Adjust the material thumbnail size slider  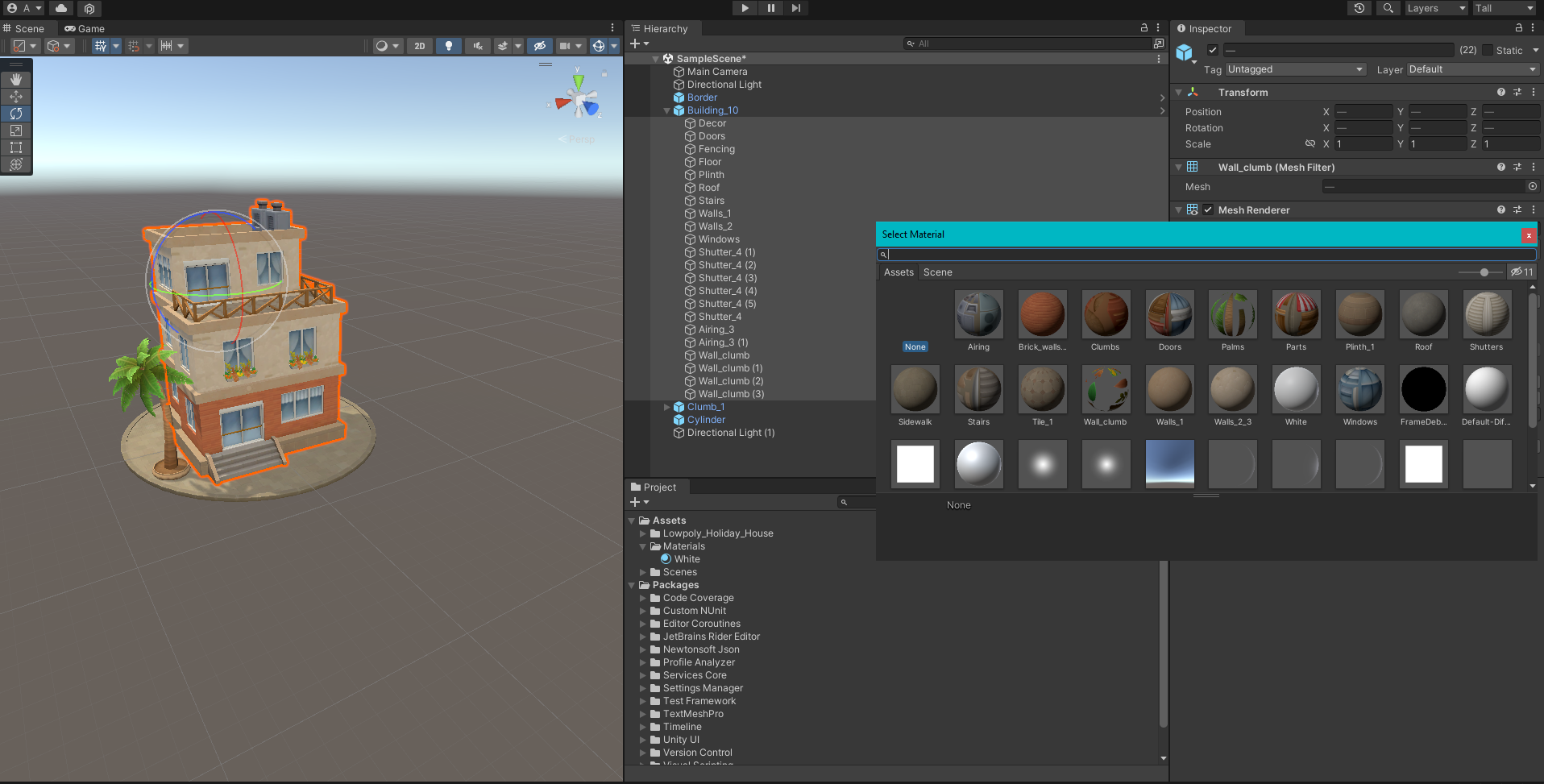(x=1484, y=272)
